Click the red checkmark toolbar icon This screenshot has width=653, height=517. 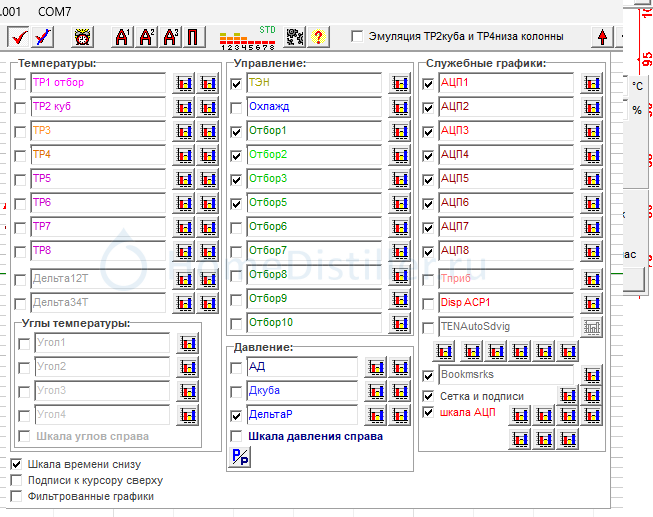(x=17, y=36)
